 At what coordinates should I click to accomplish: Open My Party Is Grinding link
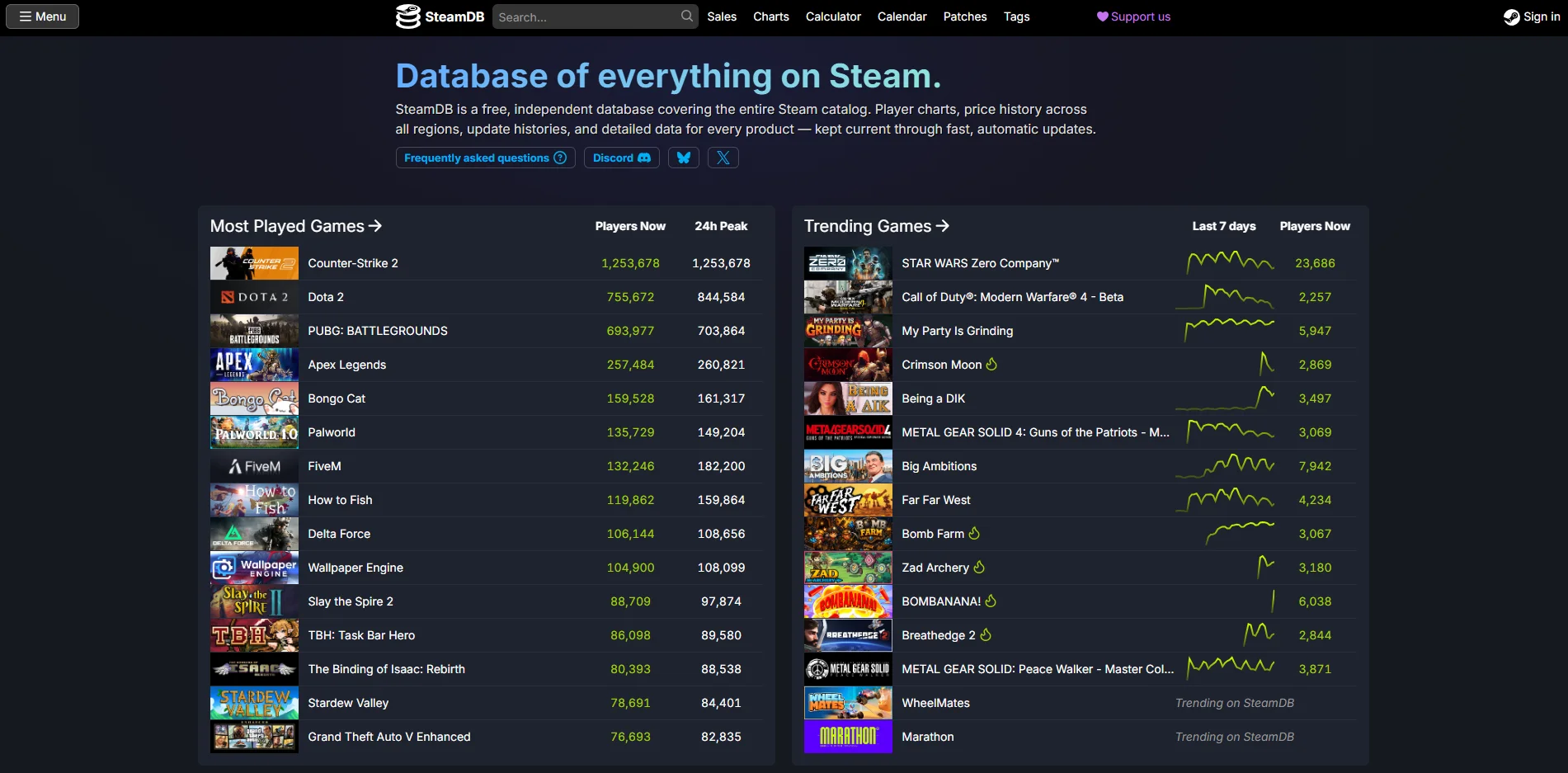tap(958, 331)
